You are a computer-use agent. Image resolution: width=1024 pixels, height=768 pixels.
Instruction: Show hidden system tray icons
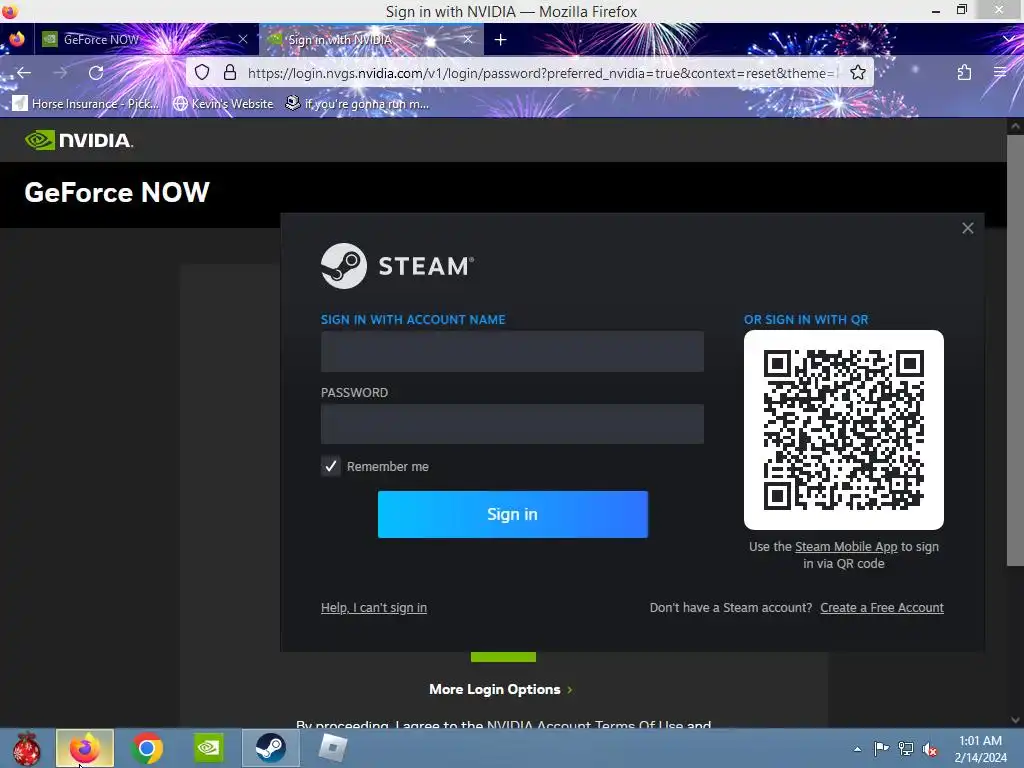(857, 749)
